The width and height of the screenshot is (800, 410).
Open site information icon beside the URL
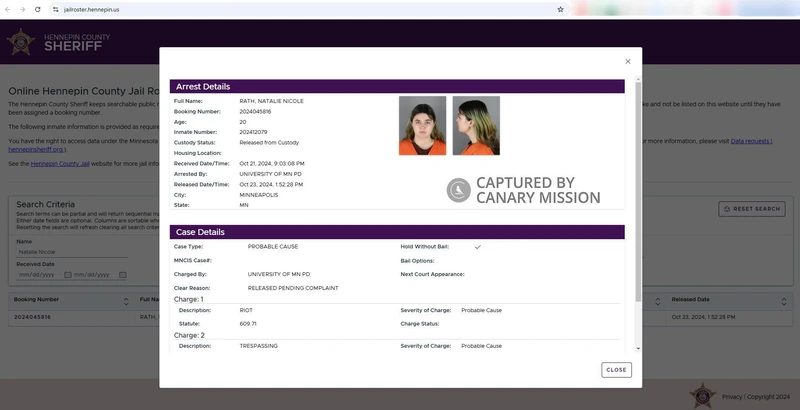(56, 9)
